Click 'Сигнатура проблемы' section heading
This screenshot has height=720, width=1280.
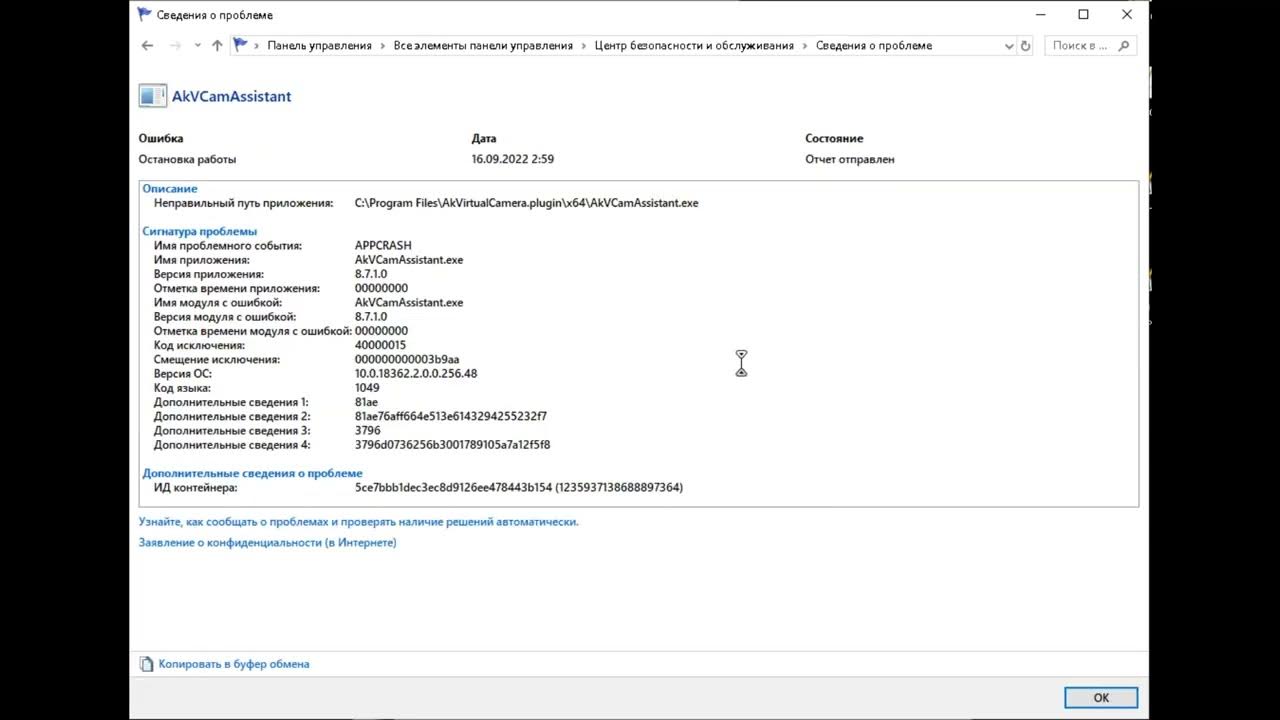point(200,232)
